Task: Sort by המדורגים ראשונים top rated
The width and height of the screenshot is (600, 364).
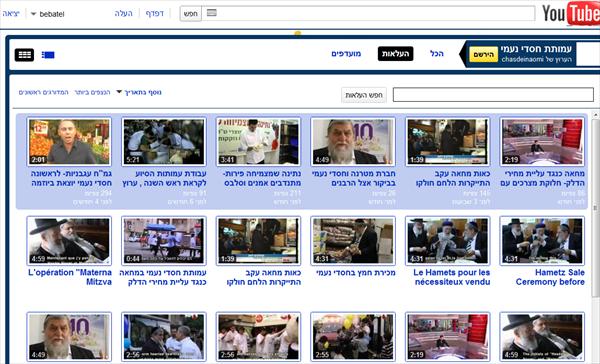Action: tap(43, 92)
